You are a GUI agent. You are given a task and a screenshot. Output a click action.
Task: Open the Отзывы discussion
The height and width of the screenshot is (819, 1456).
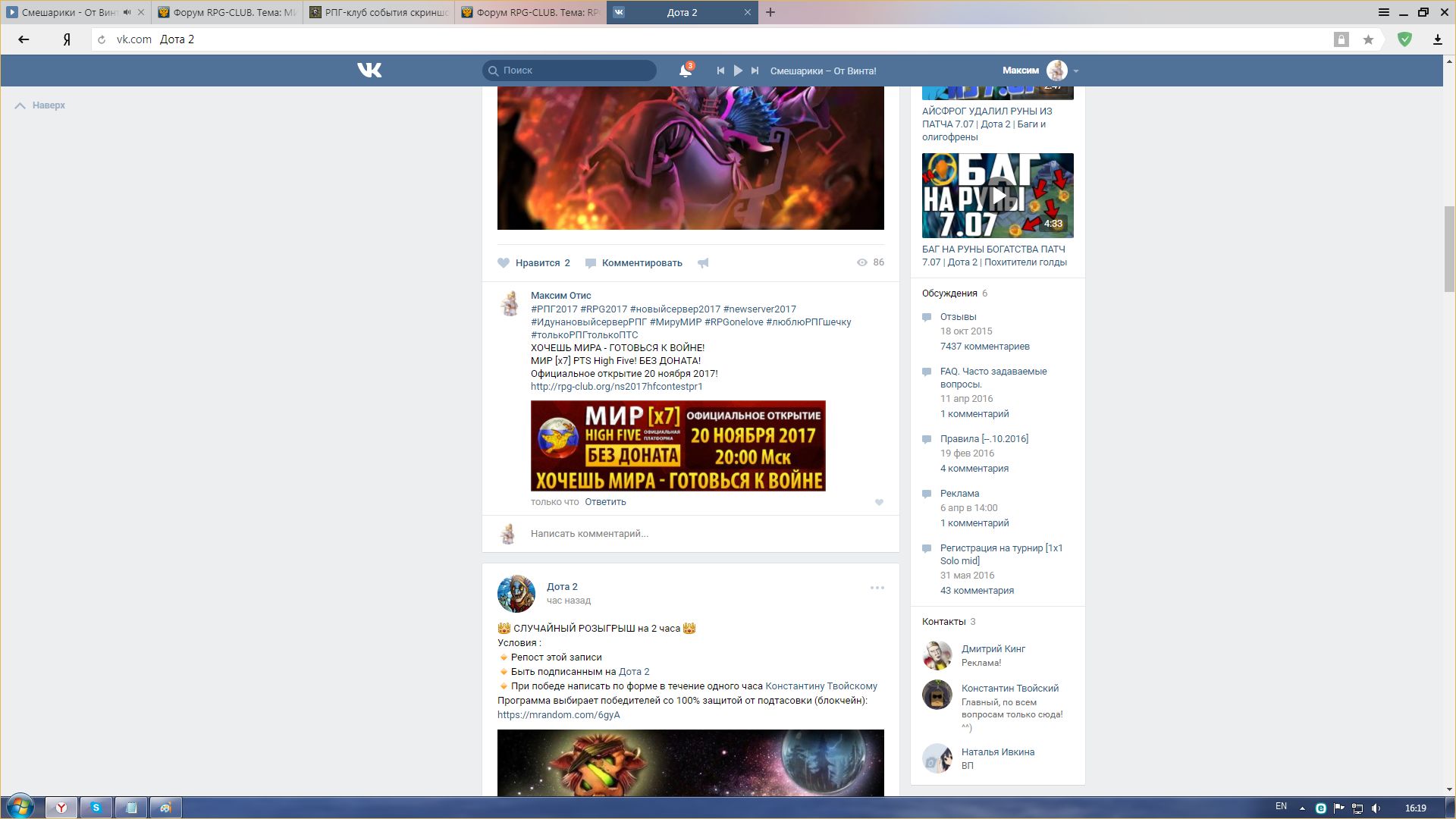958,317
